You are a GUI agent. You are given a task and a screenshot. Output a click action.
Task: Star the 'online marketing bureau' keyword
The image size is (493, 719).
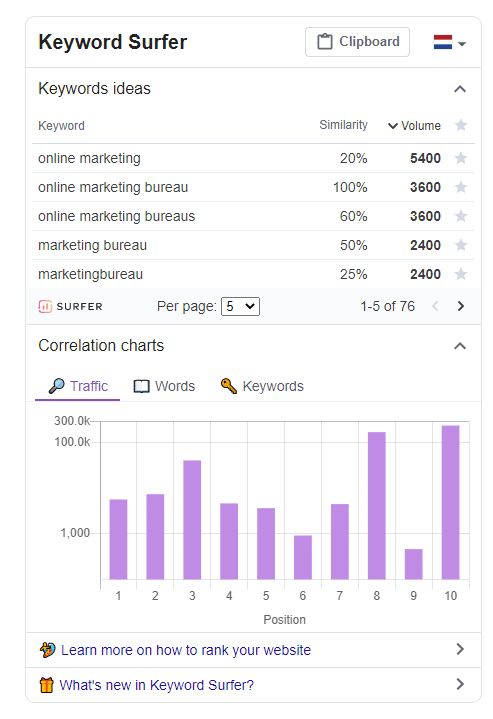pos(460,187)
